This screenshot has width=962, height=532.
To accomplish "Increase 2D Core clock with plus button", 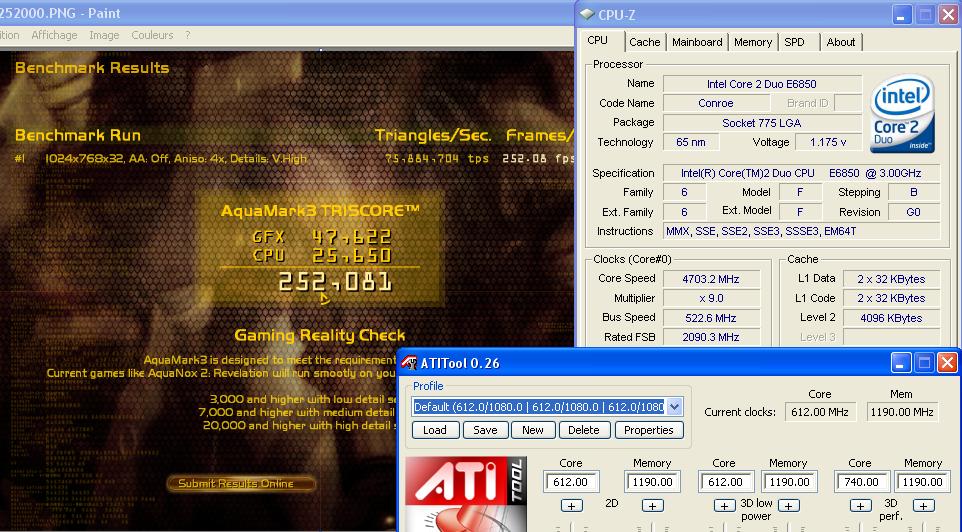I will click(x=571, y=506).
